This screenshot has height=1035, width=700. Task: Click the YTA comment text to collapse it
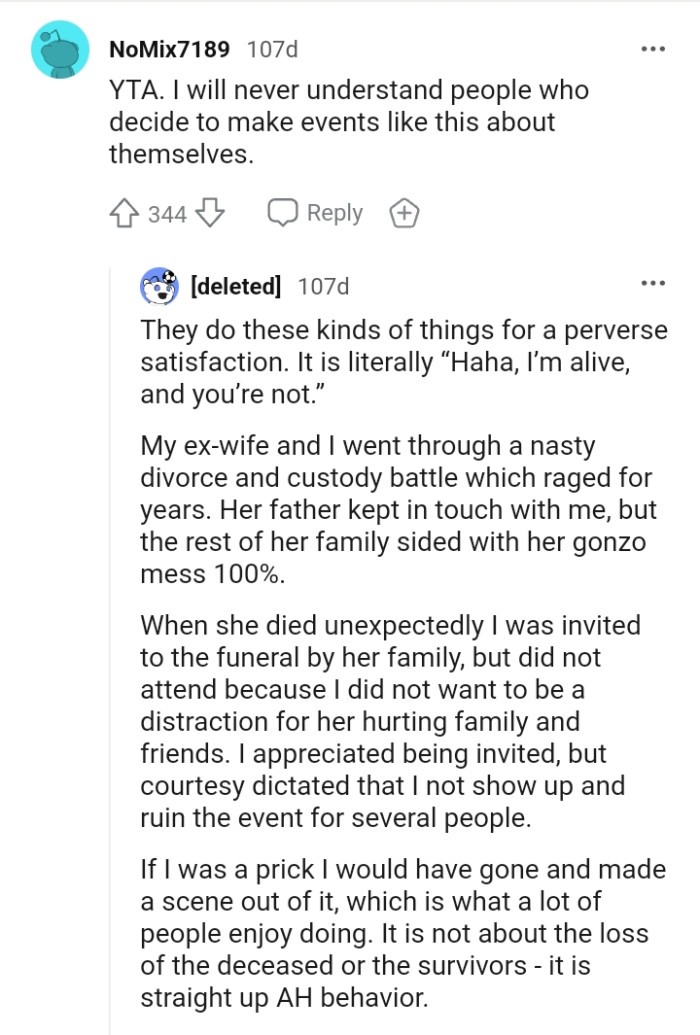(x=350, y=121)
